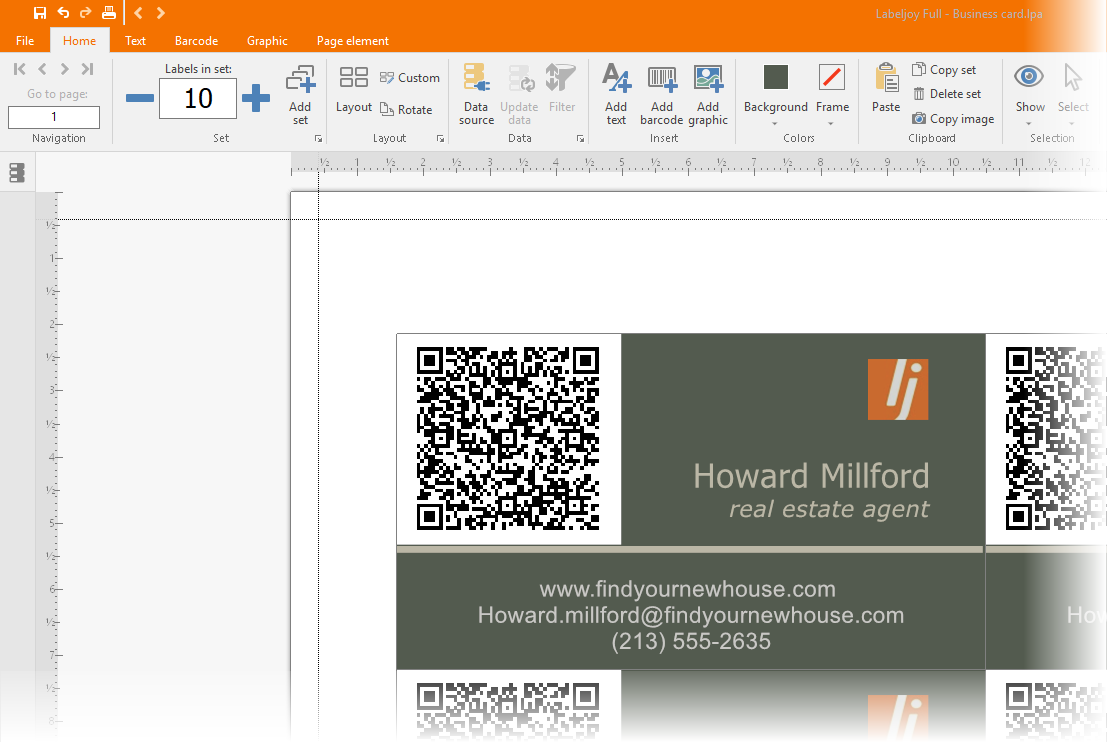This screenshot has width=1107, height=742.
Task: Click the Print icon in title bar
Action: click(109, 13)
